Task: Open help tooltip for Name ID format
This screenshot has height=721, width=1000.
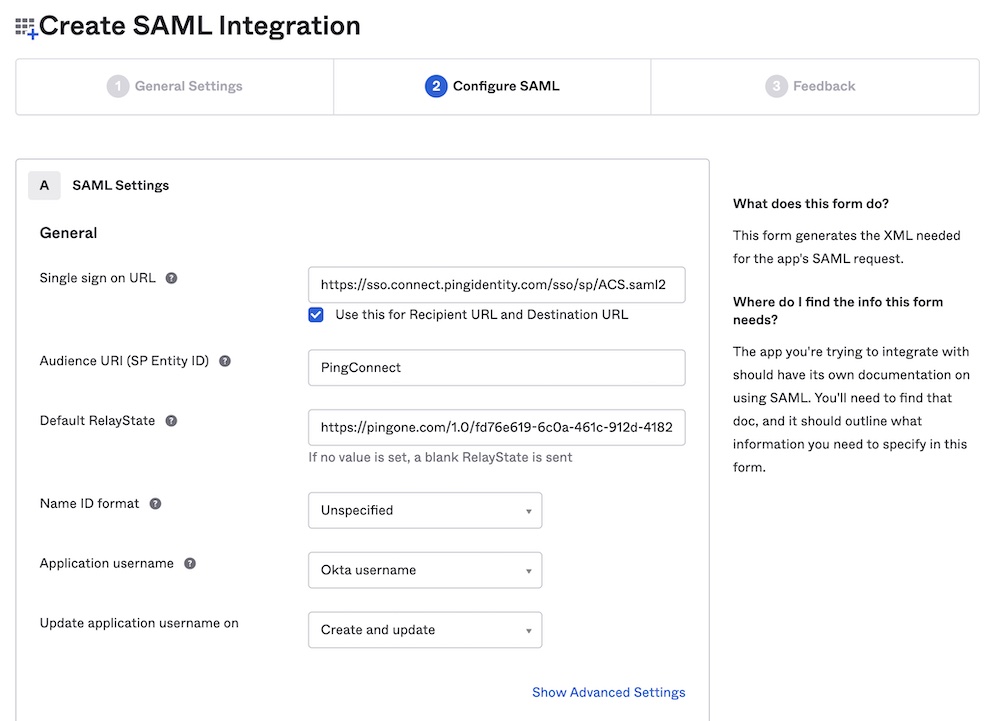Action: [x=155, y=504]
